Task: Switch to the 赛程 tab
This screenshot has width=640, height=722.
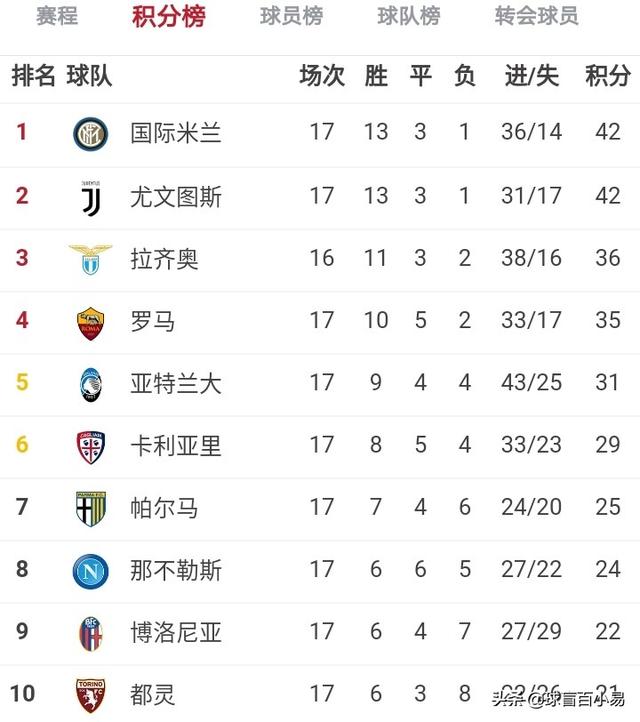Action: tap(57, 17)
